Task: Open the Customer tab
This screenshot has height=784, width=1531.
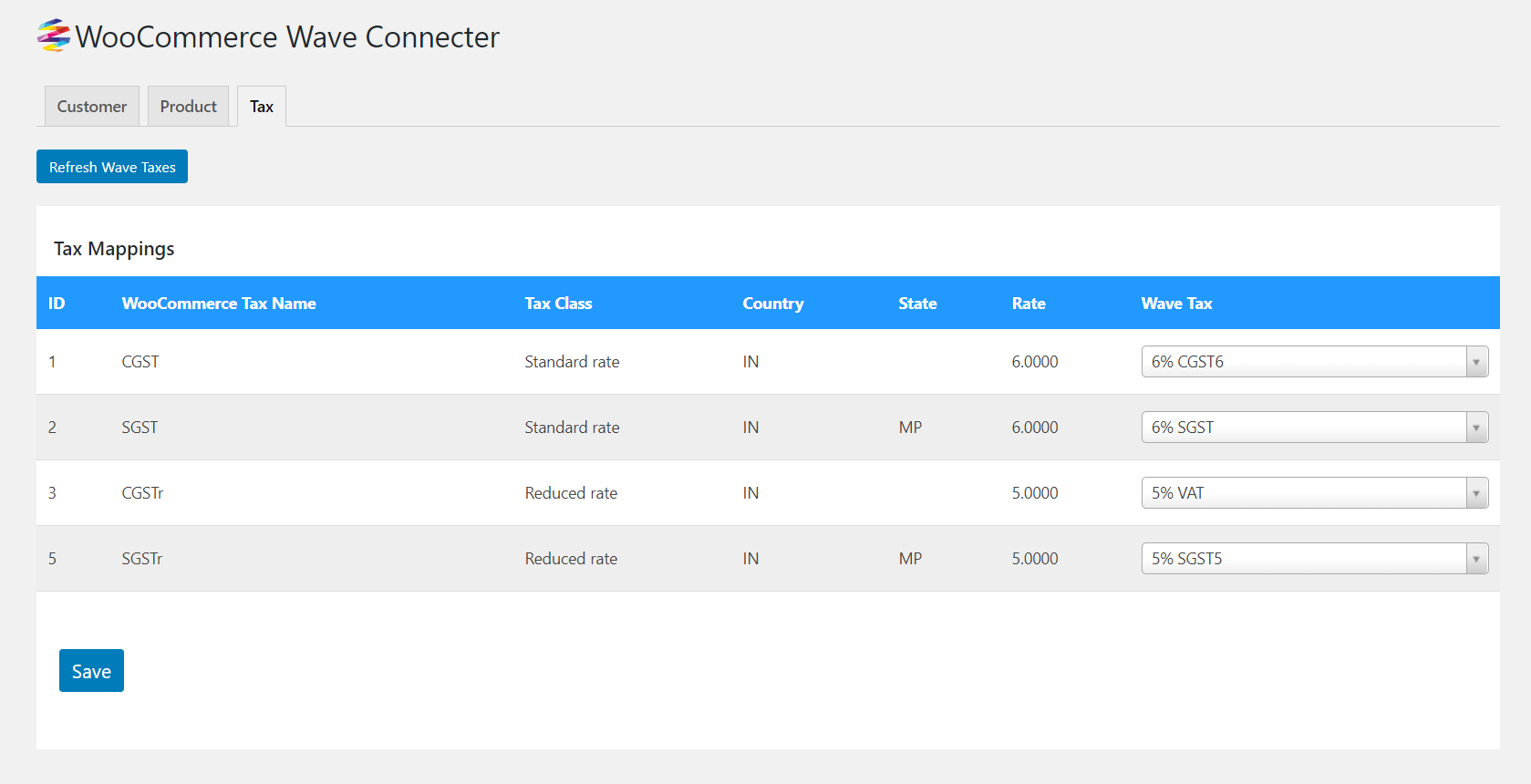Action: [x=92, y=107]
